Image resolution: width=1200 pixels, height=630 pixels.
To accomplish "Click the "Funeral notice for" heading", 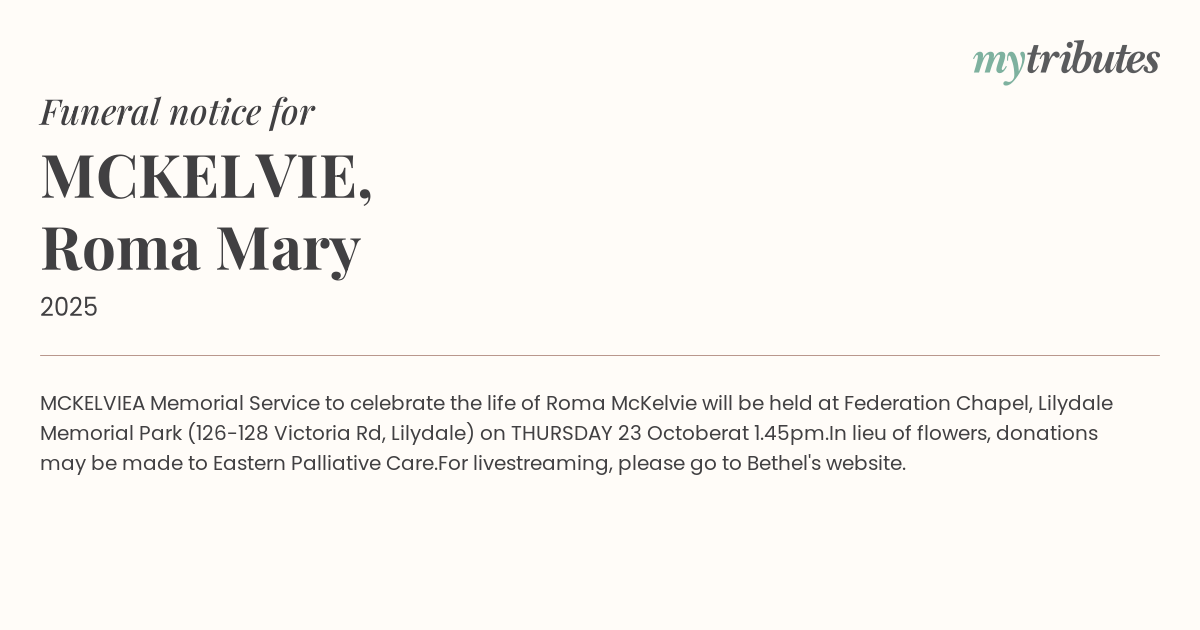I will 177,112.
